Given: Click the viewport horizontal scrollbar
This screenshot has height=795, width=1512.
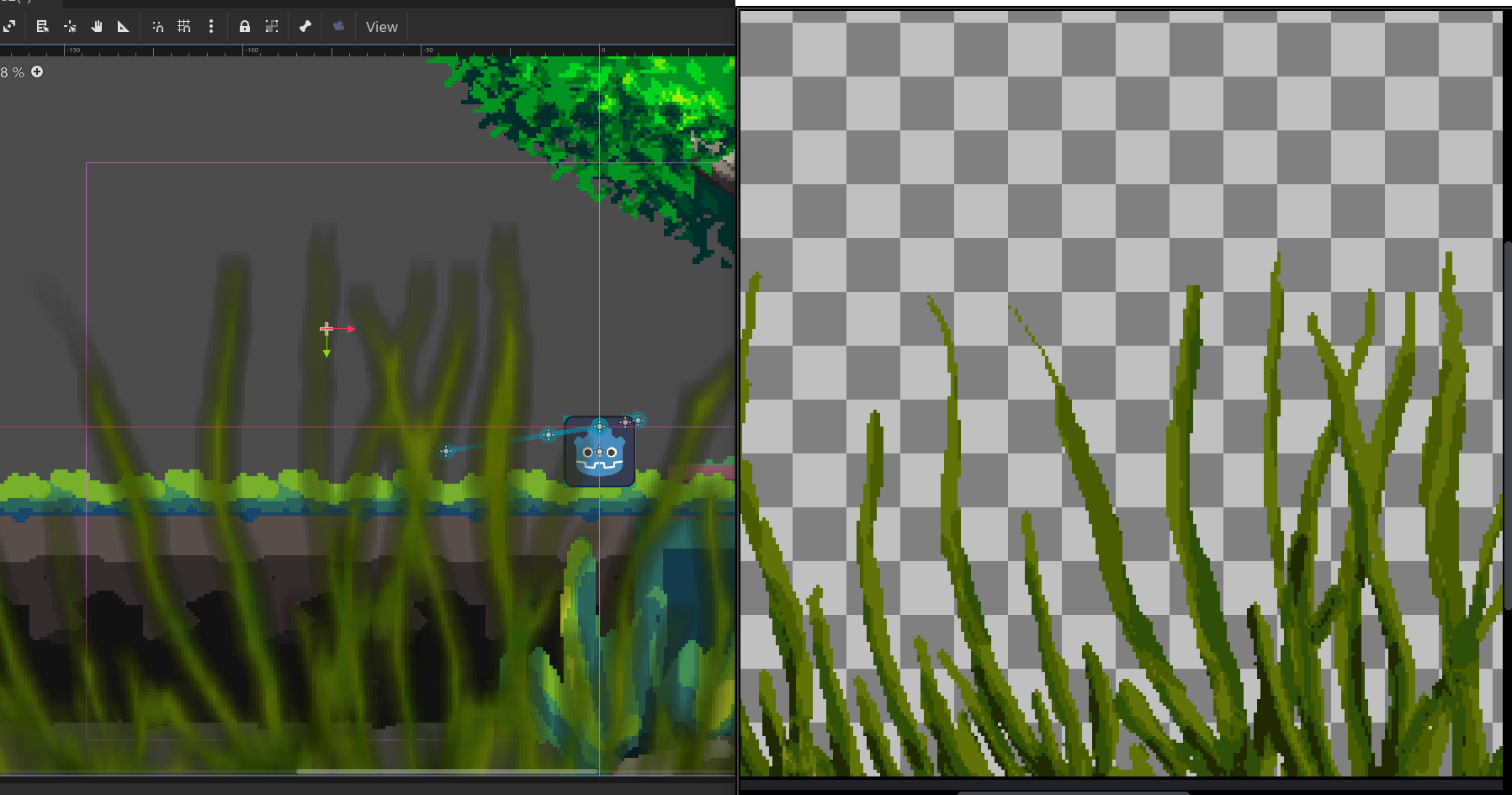Looking at the screenshot, I should point(446,771).
